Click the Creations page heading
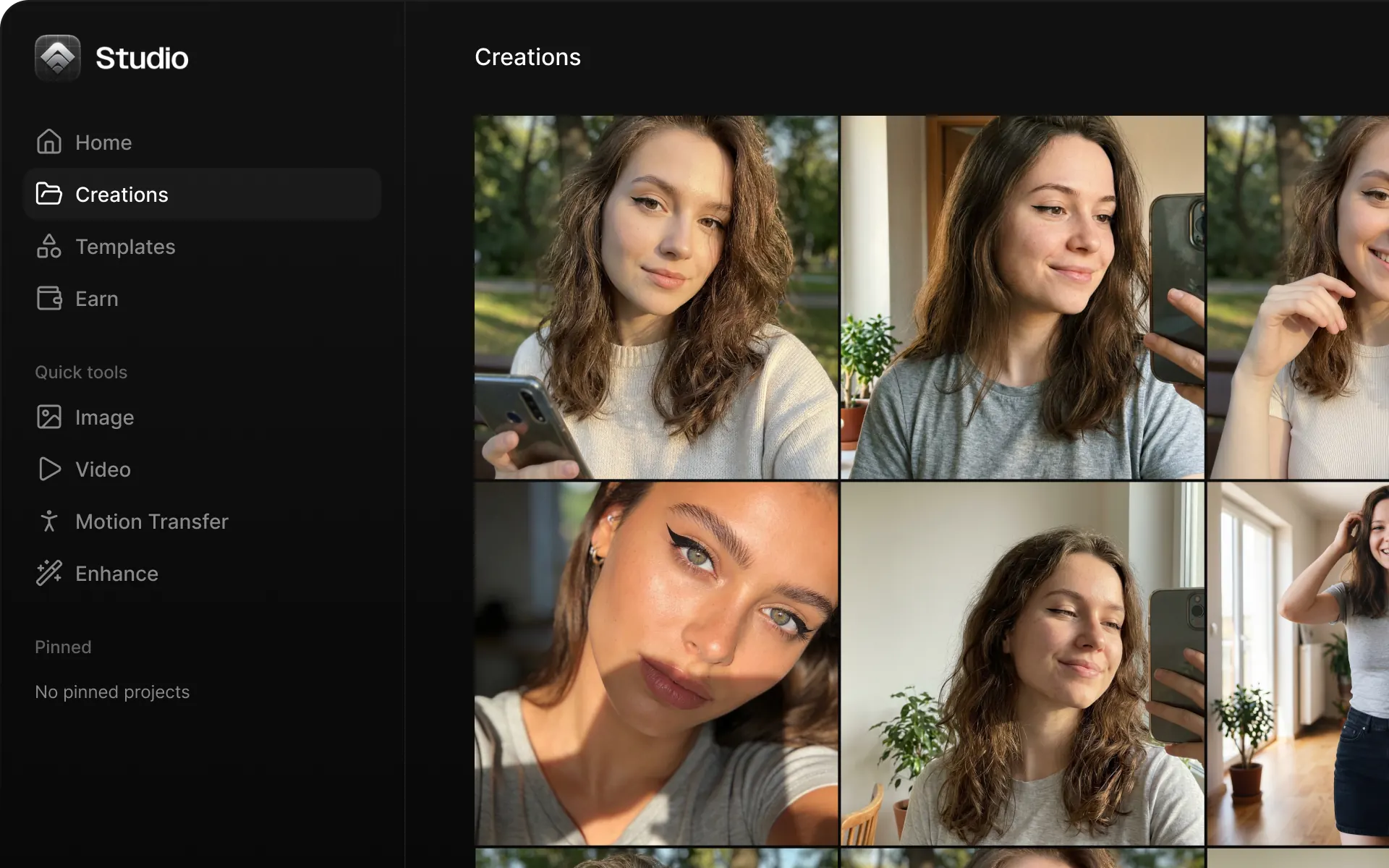The width and height of the screenshot is (1389, 868). pos(527,57)
